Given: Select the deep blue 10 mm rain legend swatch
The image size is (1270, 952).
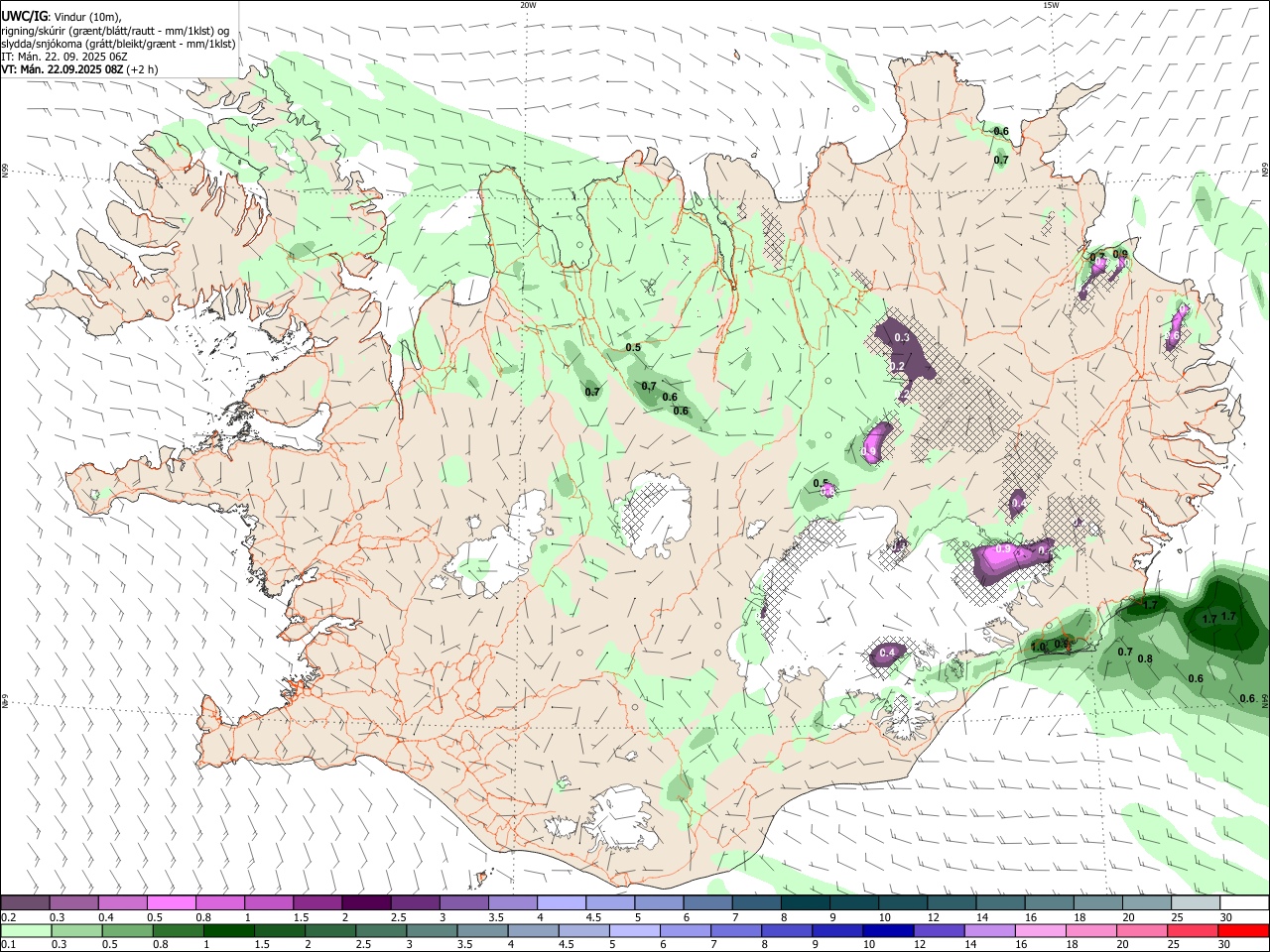Looking at the screenshot, I should click(x=887, y=930).
